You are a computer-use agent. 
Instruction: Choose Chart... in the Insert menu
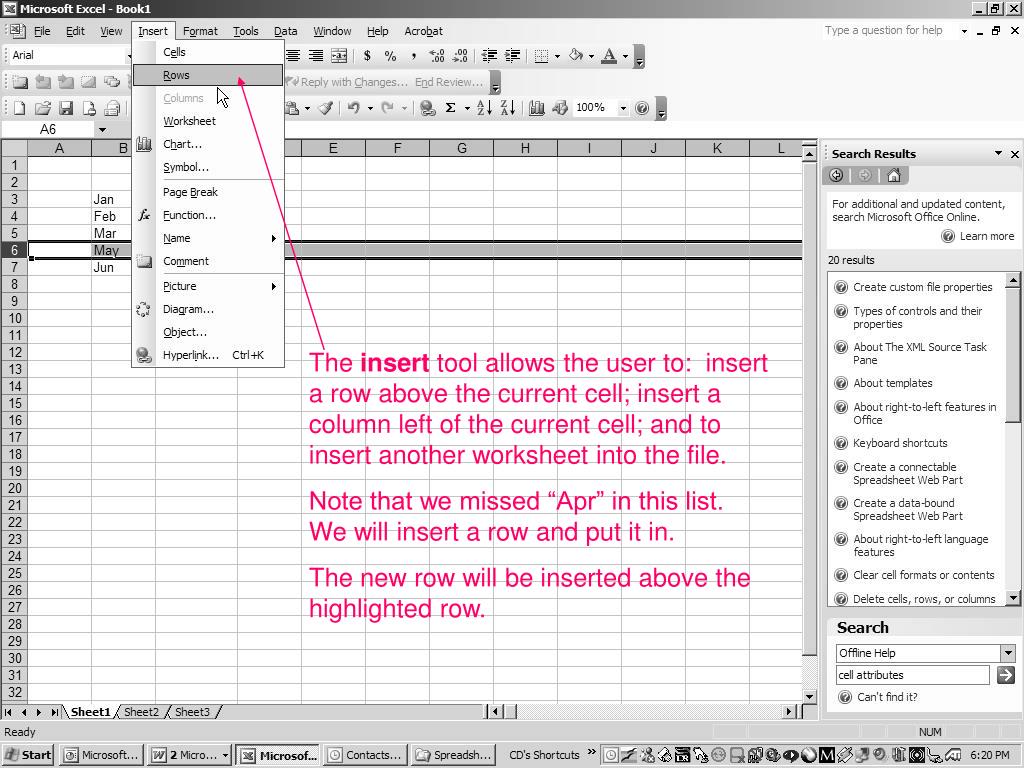pos(208,144)
